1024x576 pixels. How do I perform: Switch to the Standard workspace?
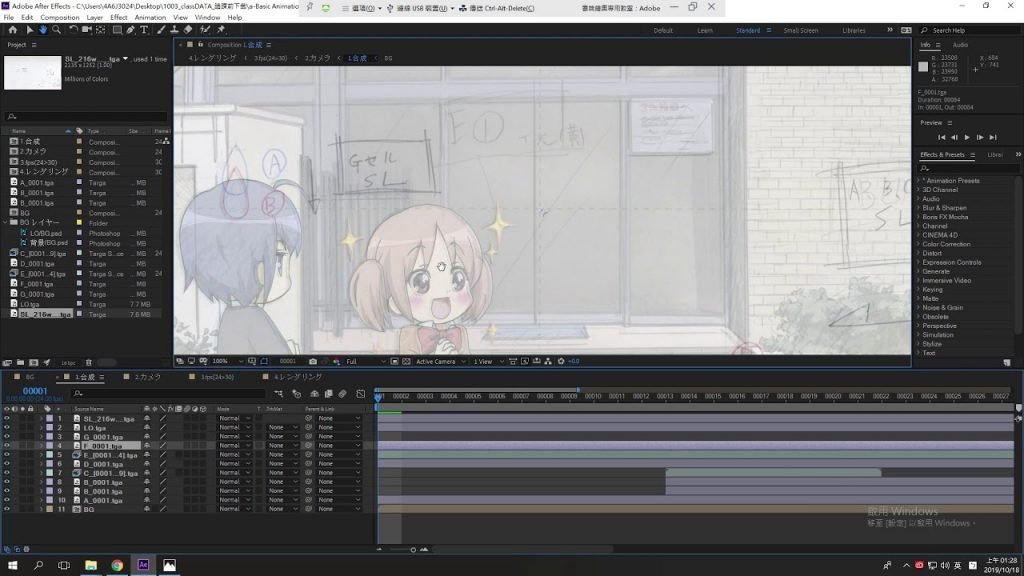748,30
